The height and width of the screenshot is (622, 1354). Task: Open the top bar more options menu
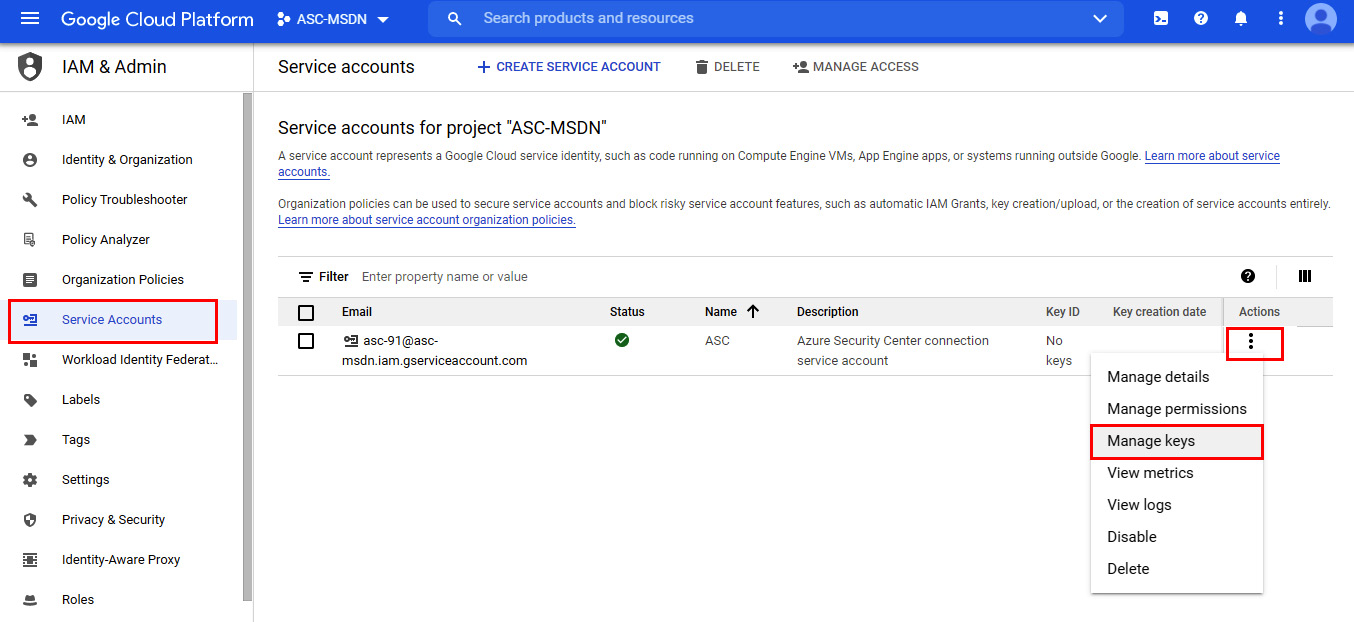pos(1281,19)
